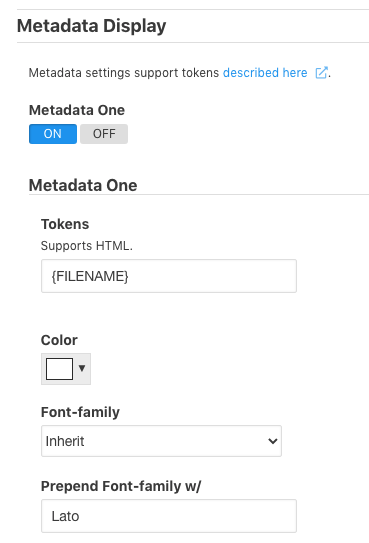Click 'Metadata settings support tokens' description text

point(124,73)
